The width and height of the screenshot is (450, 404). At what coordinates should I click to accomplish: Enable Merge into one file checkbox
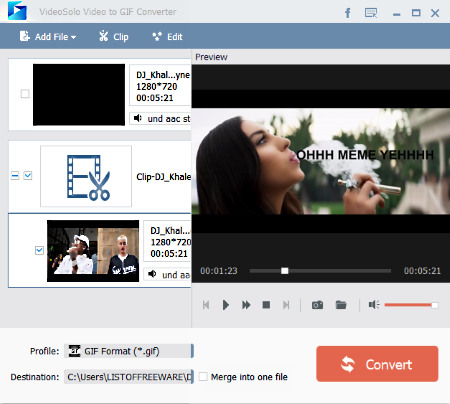point(203,377)
